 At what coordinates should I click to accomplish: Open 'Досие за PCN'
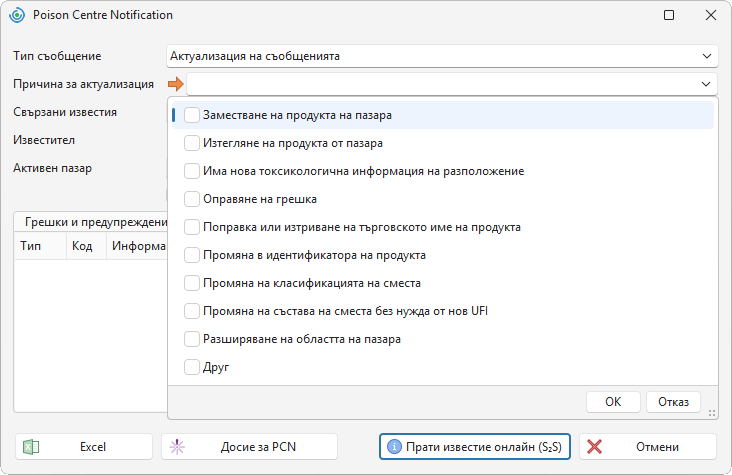click(249, 447)
